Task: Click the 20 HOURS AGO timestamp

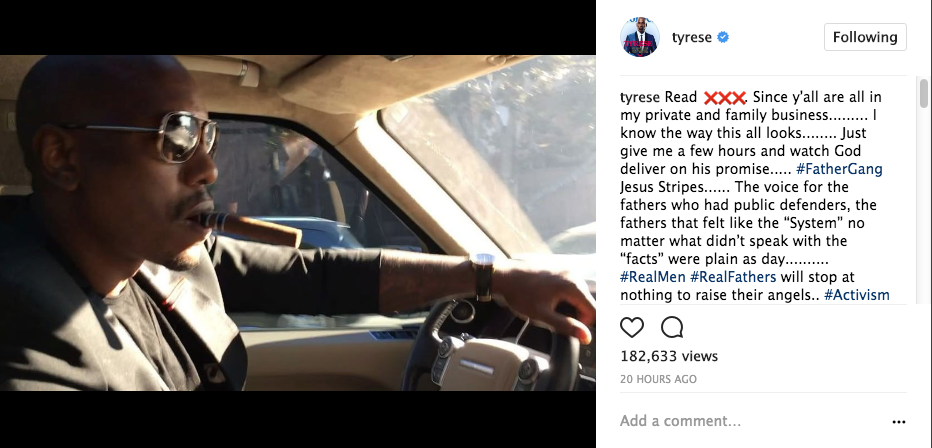Action: point(658,379)
